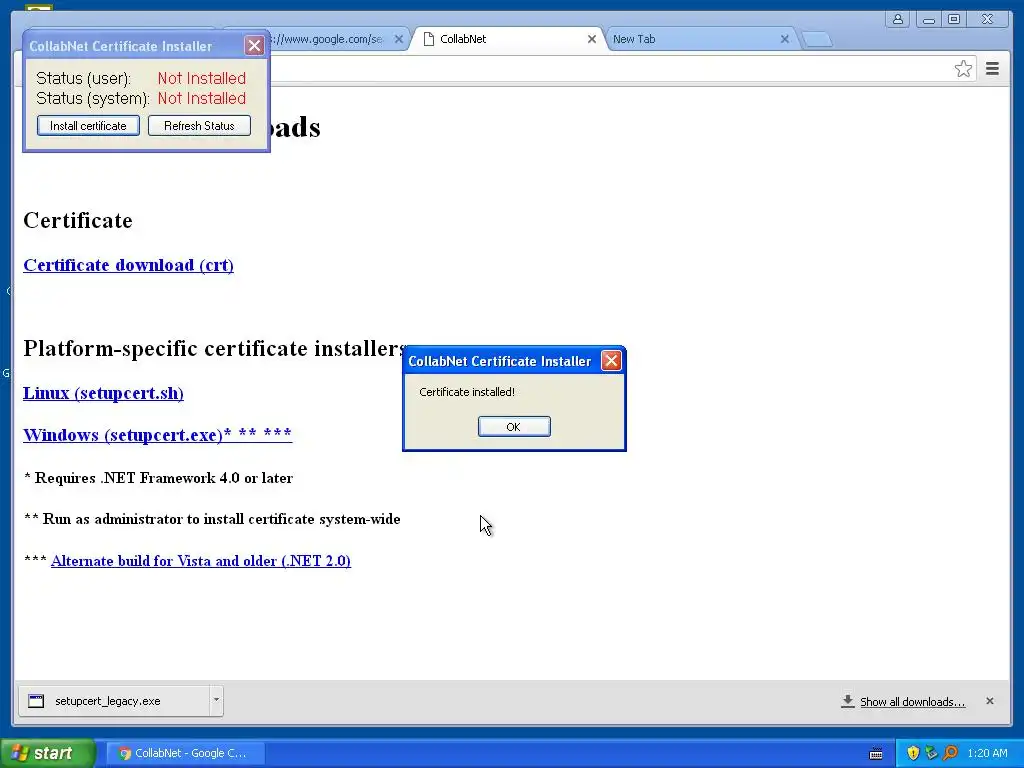Open Chrome hamburger menu

tap(992, 69)
